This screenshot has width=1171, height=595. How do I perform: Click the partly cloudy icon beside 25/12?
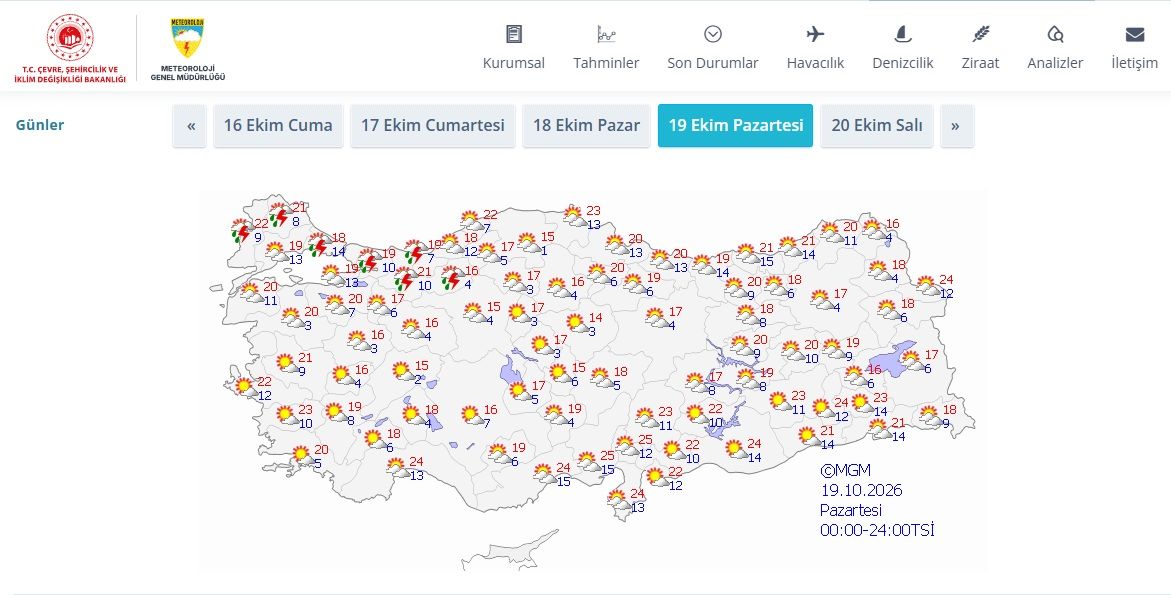tap(626, 446)
